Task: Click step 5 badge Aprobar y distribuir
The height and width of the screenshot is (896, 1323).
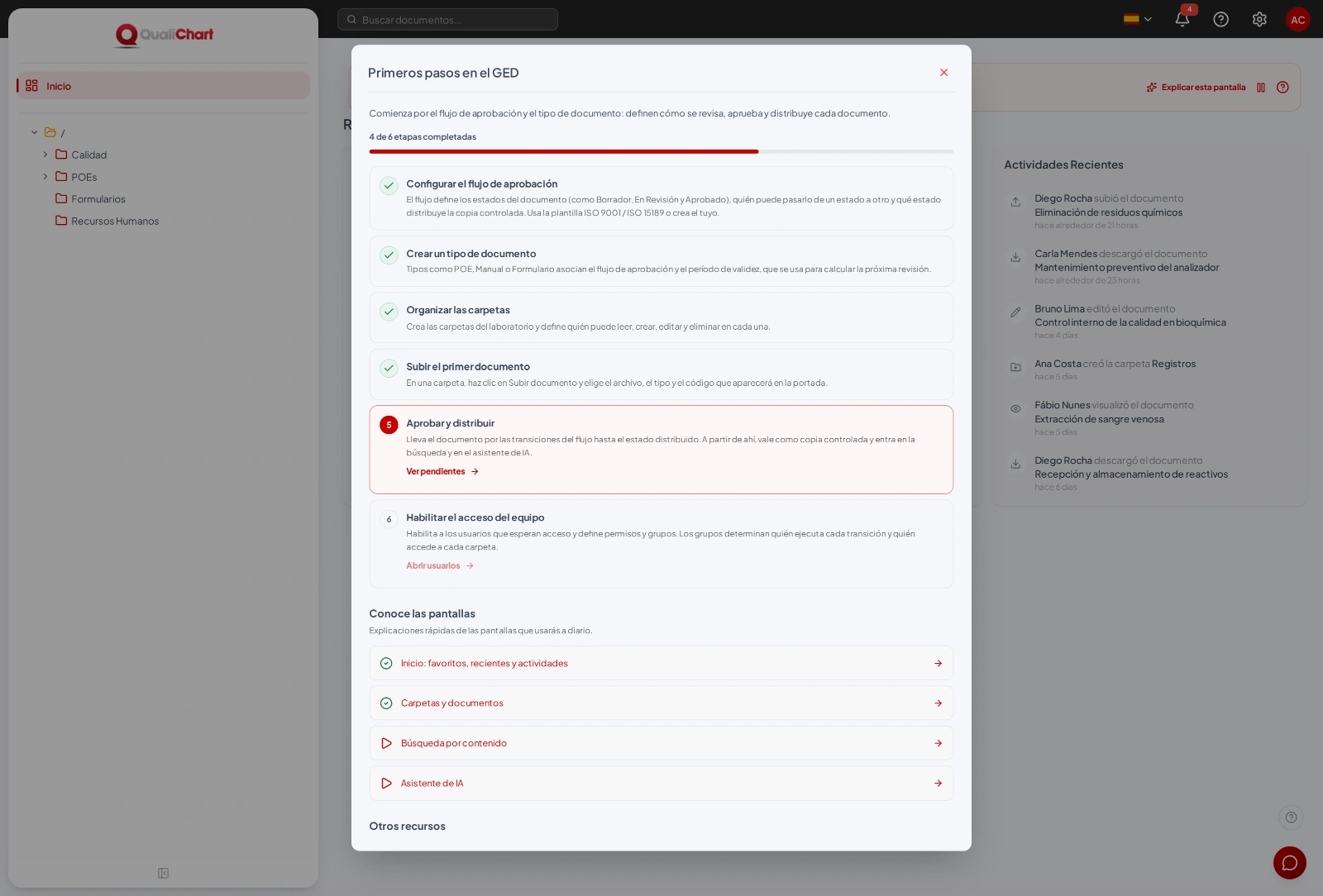Action: point(389,425)
